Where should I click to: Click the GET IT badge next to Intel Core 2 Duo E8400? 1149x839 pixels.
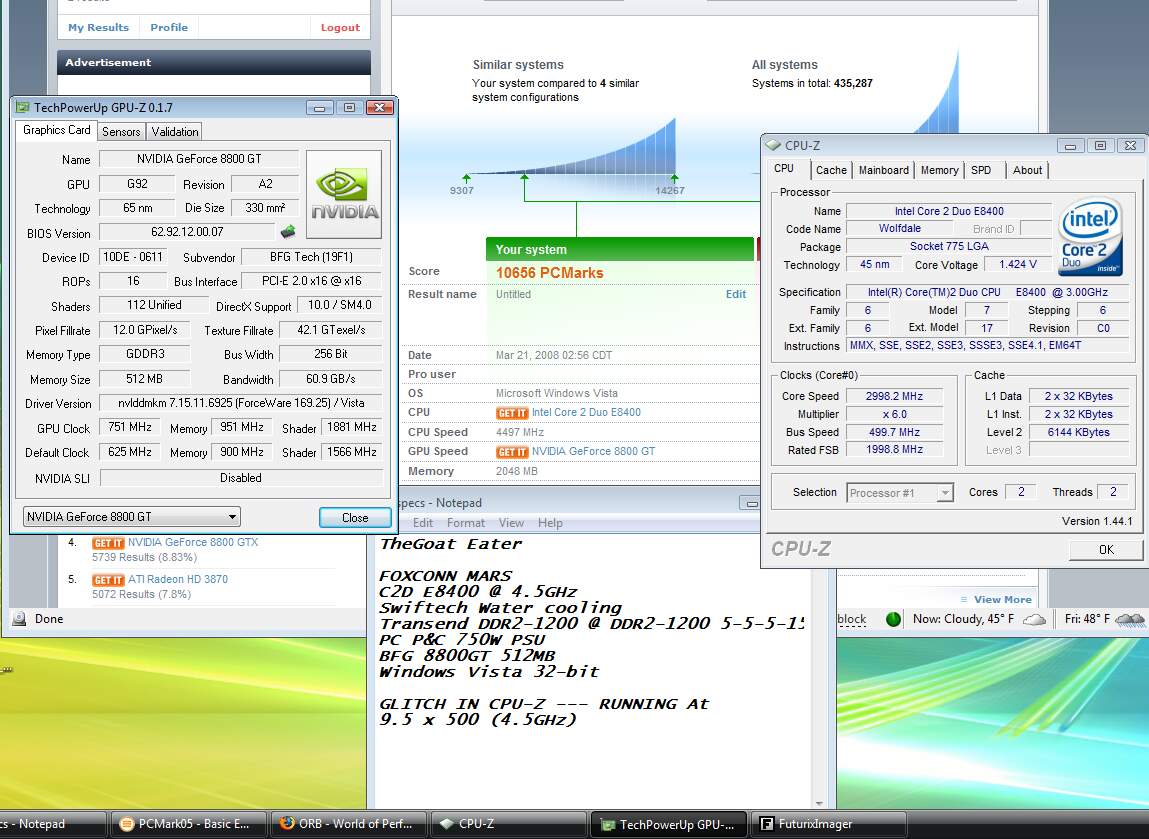tap(511, 413)
